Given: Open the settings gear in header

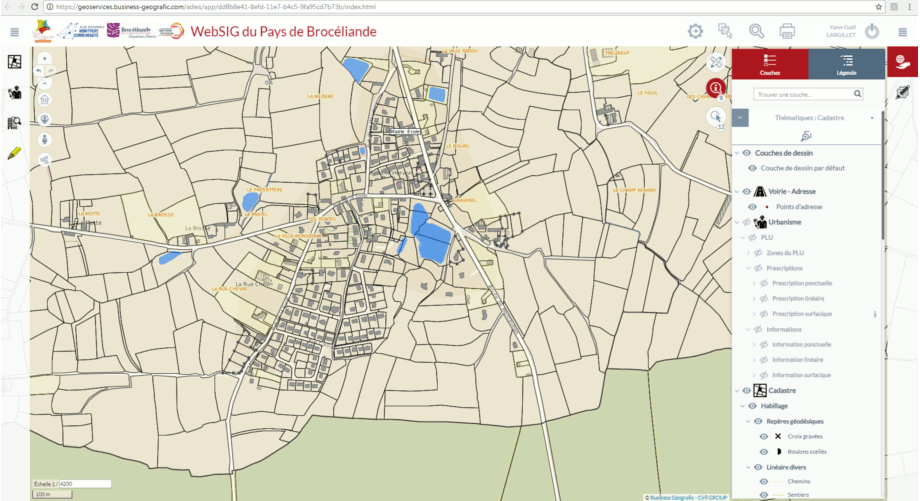Looking at the screenshot, I should [695, 31].
